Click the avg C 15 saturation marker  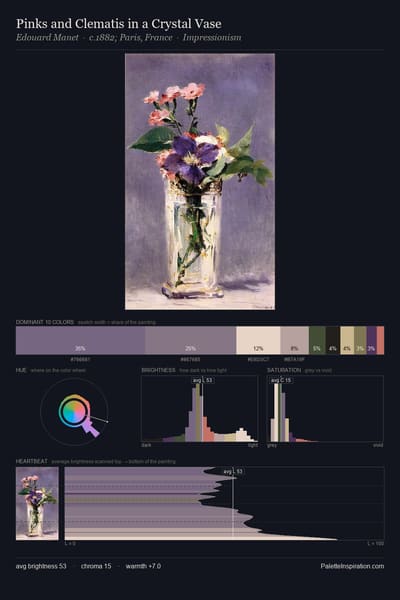coord(281,380)
